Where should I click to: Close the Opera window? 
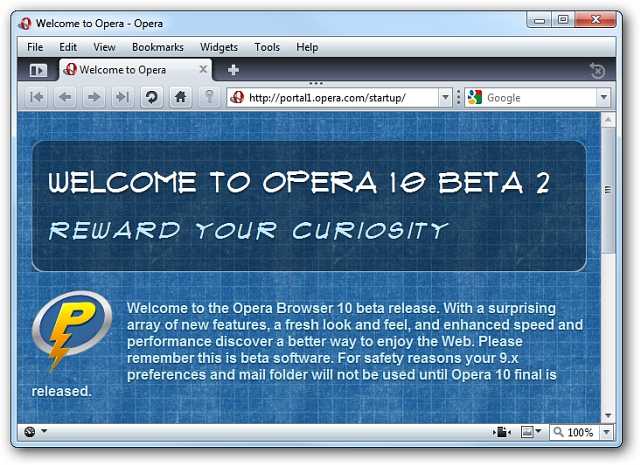596,20
